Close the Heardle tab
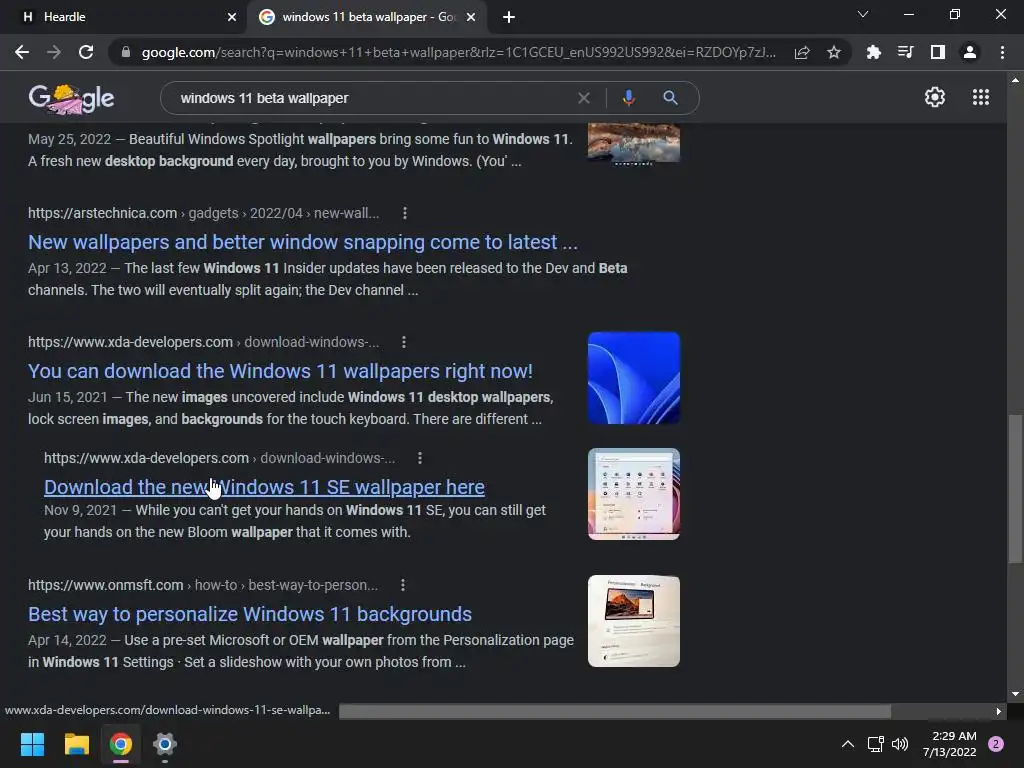The height and width of the screenshot is (768, 1024). coord(232,17)
